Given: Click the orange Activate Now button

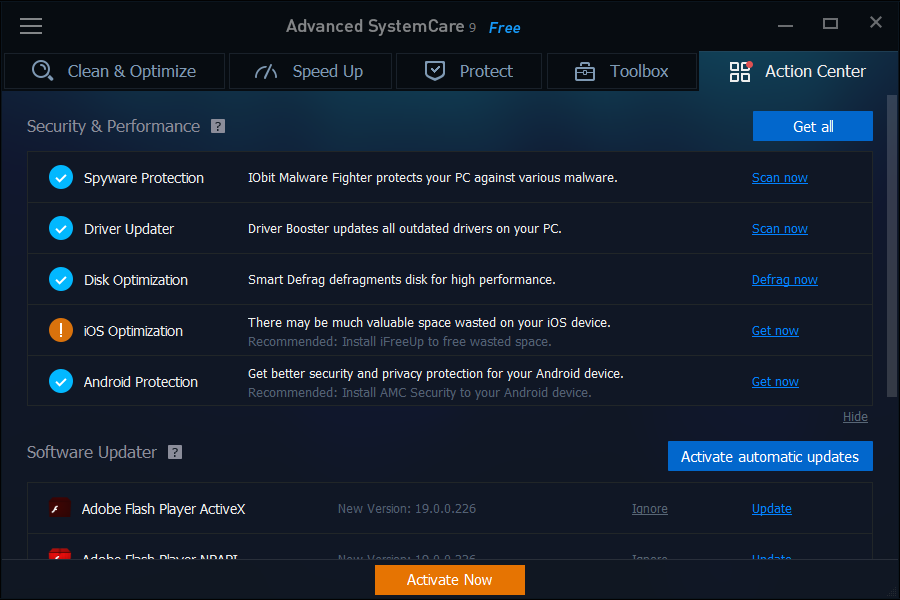Looking at the screenshot, I should (x=450, y=580).
